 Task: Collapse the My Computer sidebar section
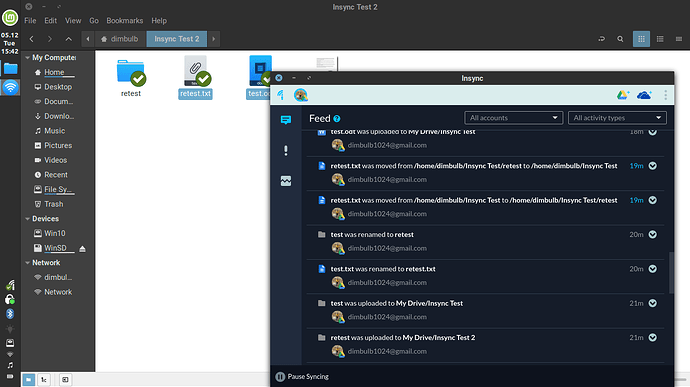(x=28, y=58)
